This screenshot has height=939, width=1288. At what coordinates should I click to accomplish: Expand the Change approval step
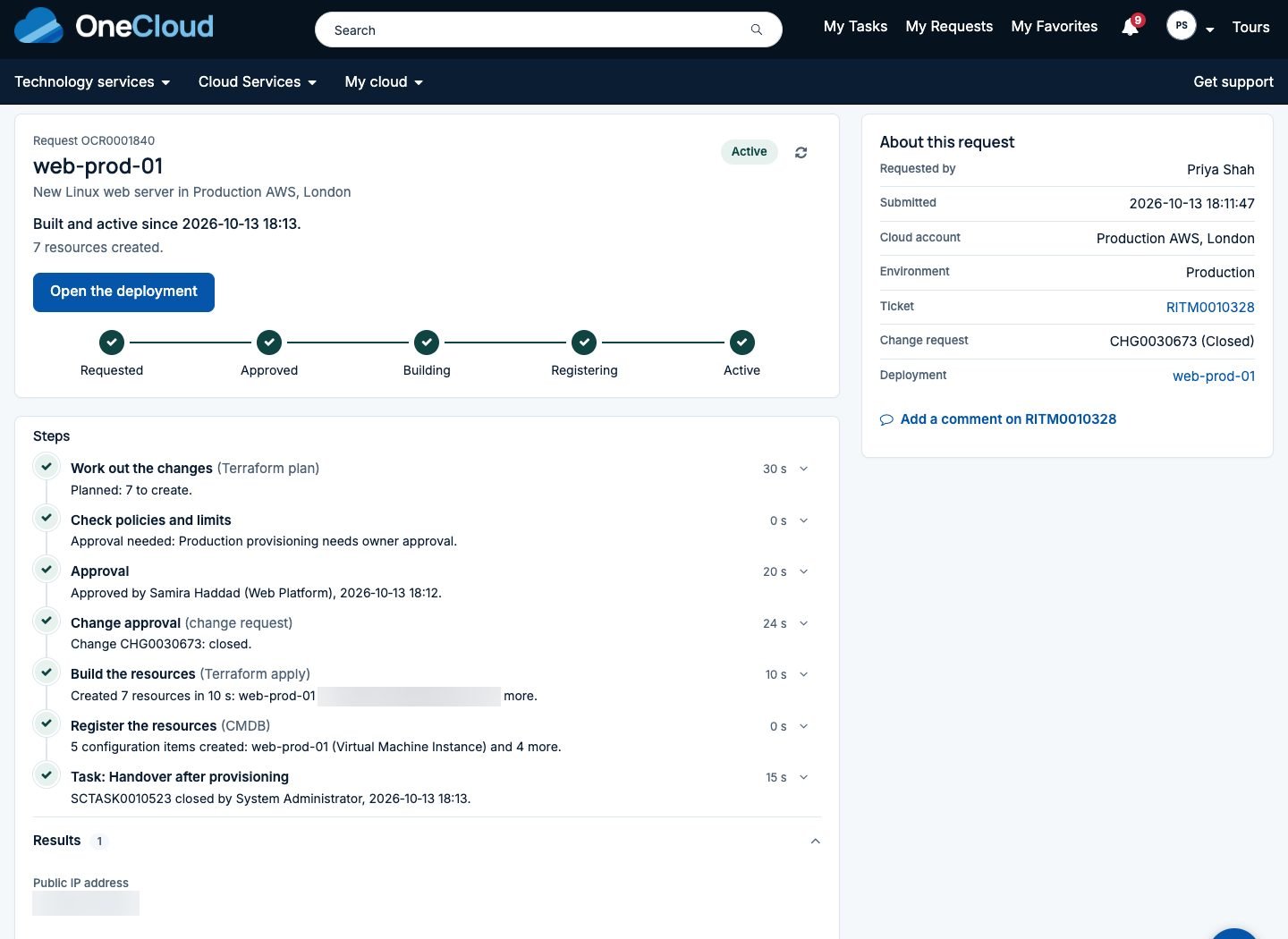[x=803, y=623]
